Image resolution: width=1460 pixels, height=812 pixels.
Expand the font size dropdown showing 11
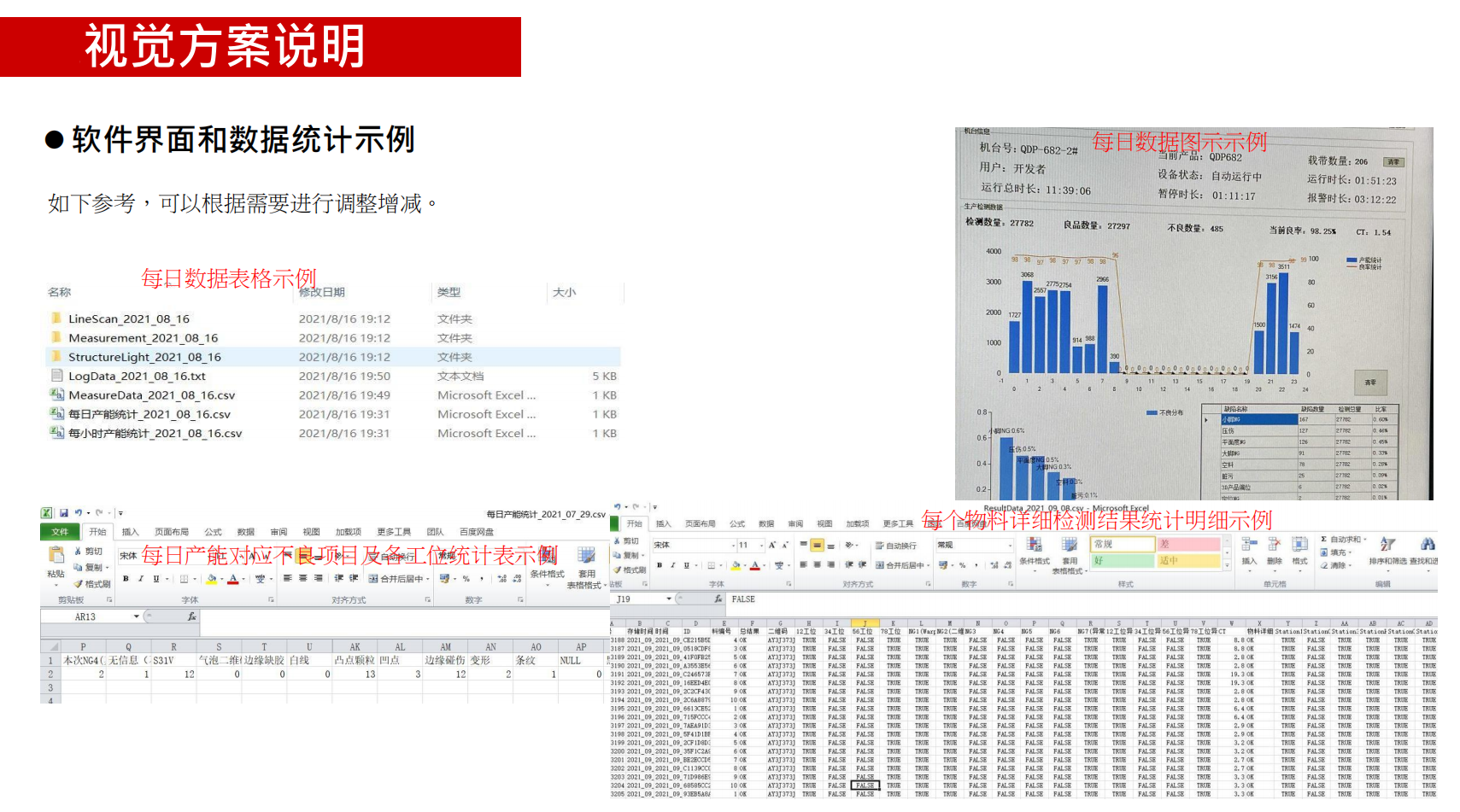click(761, 545)
